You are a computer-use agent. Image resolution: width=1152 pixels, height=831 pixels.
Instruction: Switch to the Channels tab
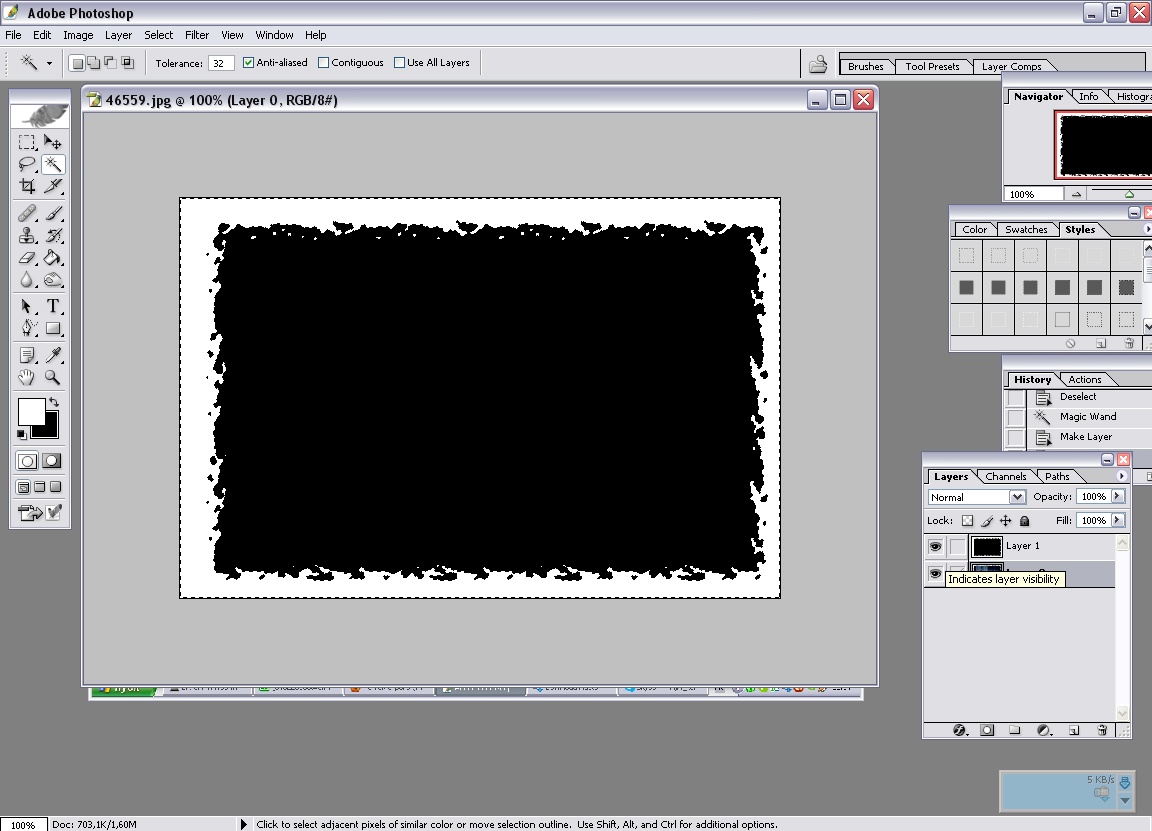pyautogui.click(x=1005, y=477)
